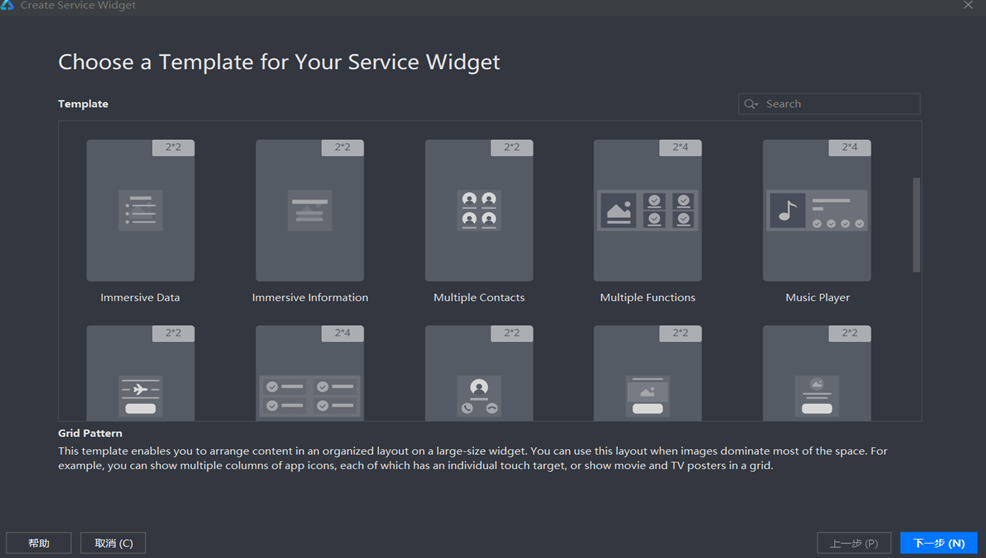Select the Immersive Data template icon
Screen dimensions: 986x558
click(x=140, y=211)
